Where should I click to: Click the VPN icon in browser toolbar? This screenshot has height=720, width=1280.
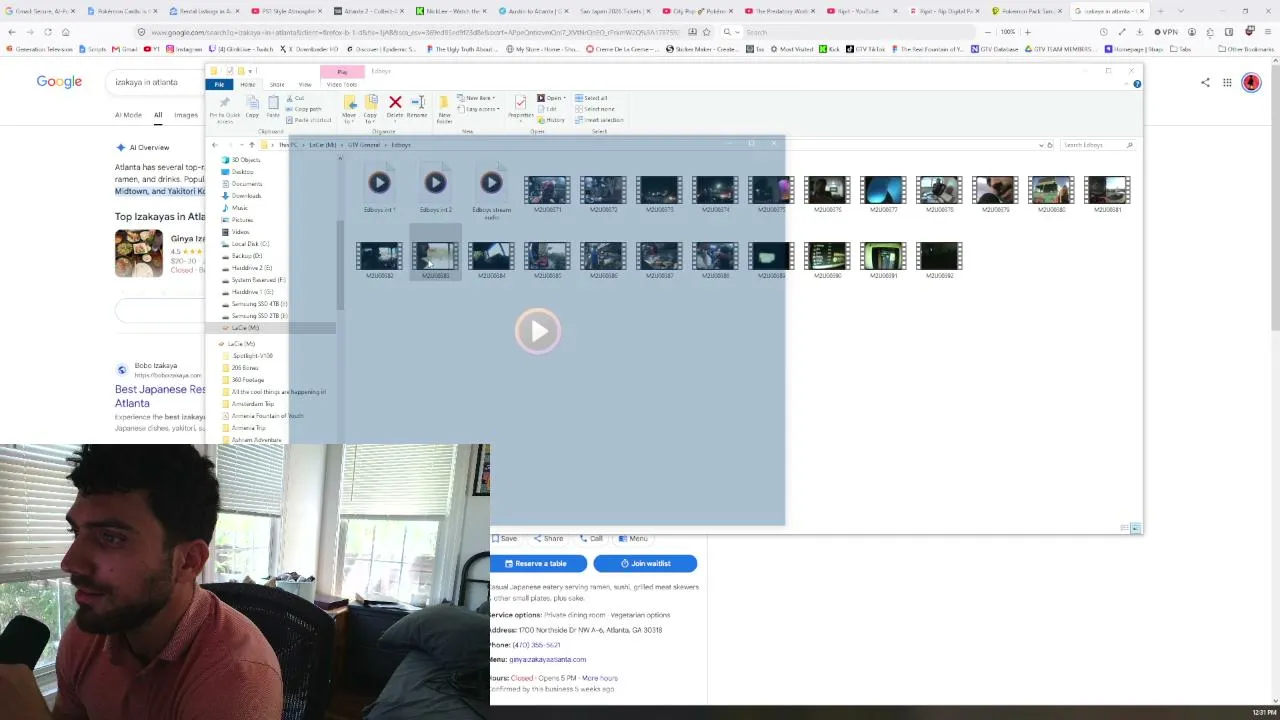coord(1166,32)
